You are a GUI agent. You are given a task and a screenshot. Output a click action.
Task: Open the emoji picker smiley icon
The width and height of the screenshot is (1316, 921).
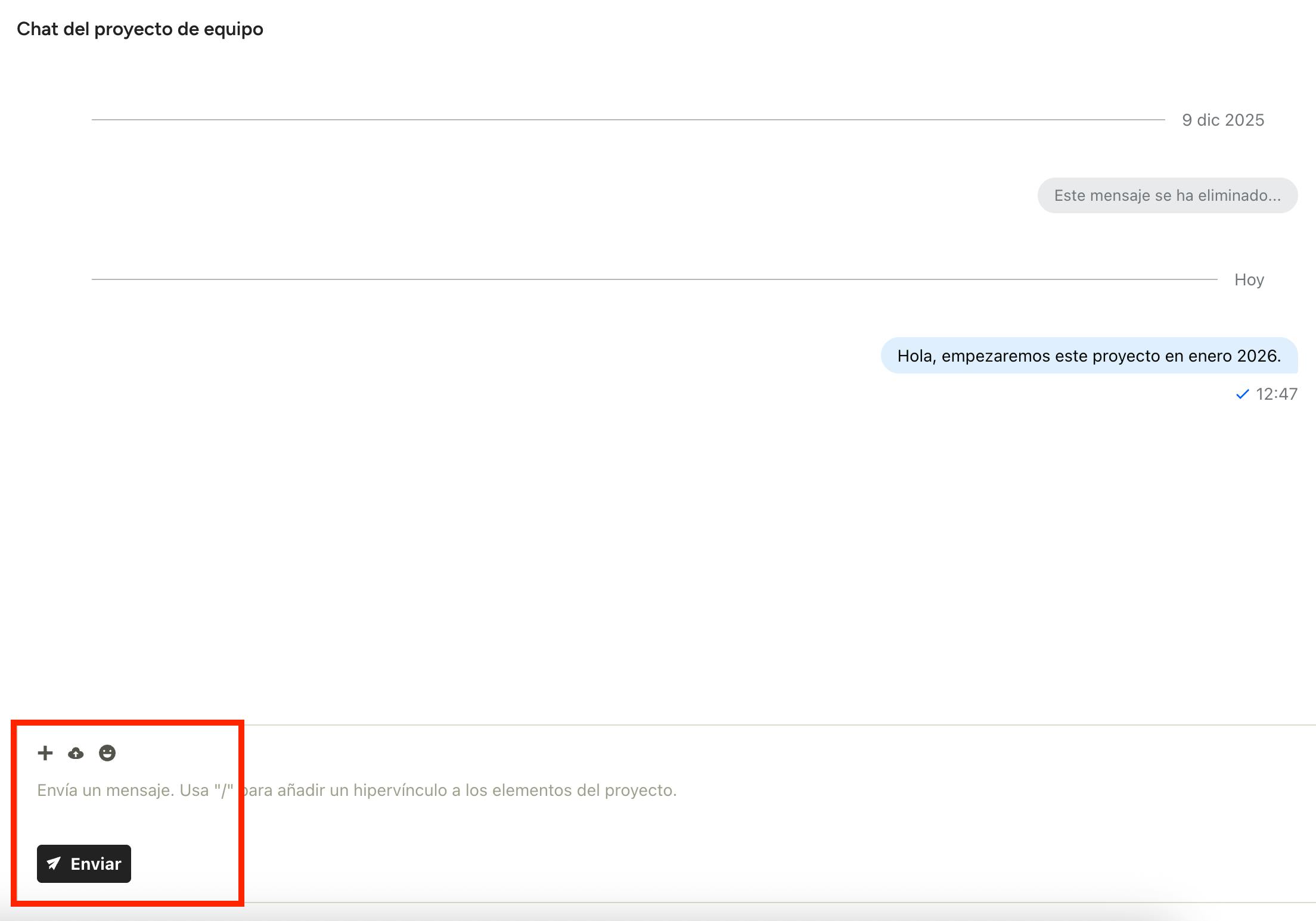click(107, 753)
